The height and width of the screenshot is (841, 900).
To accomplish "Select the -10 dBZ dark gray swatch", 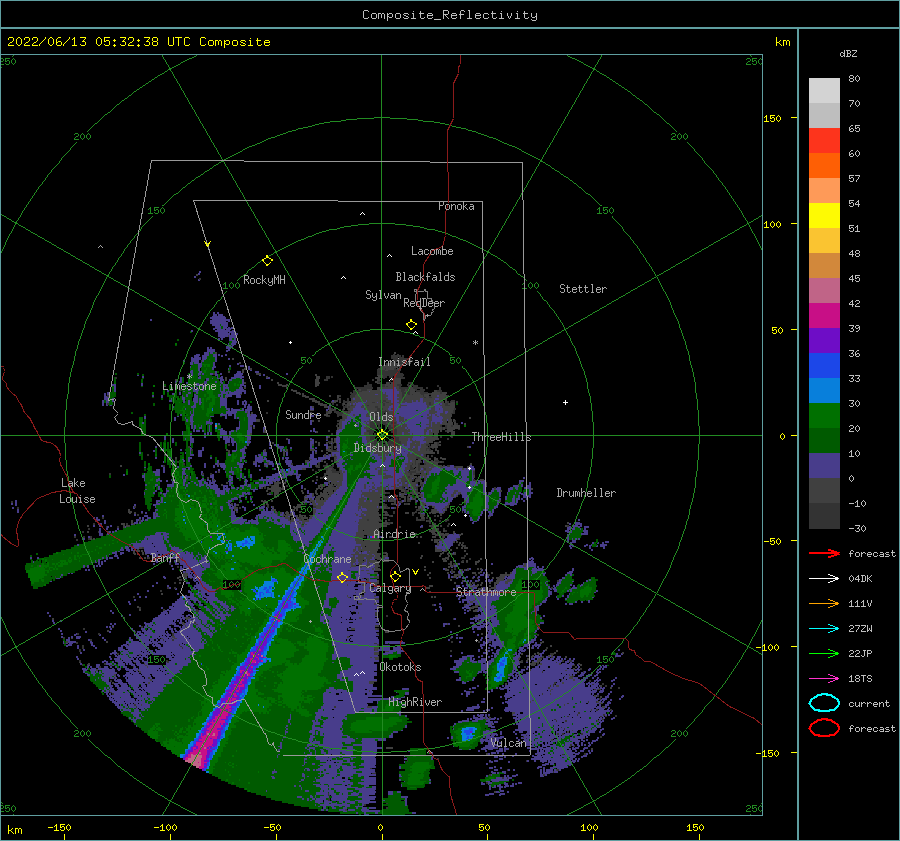I will click(x=824, y=515).
